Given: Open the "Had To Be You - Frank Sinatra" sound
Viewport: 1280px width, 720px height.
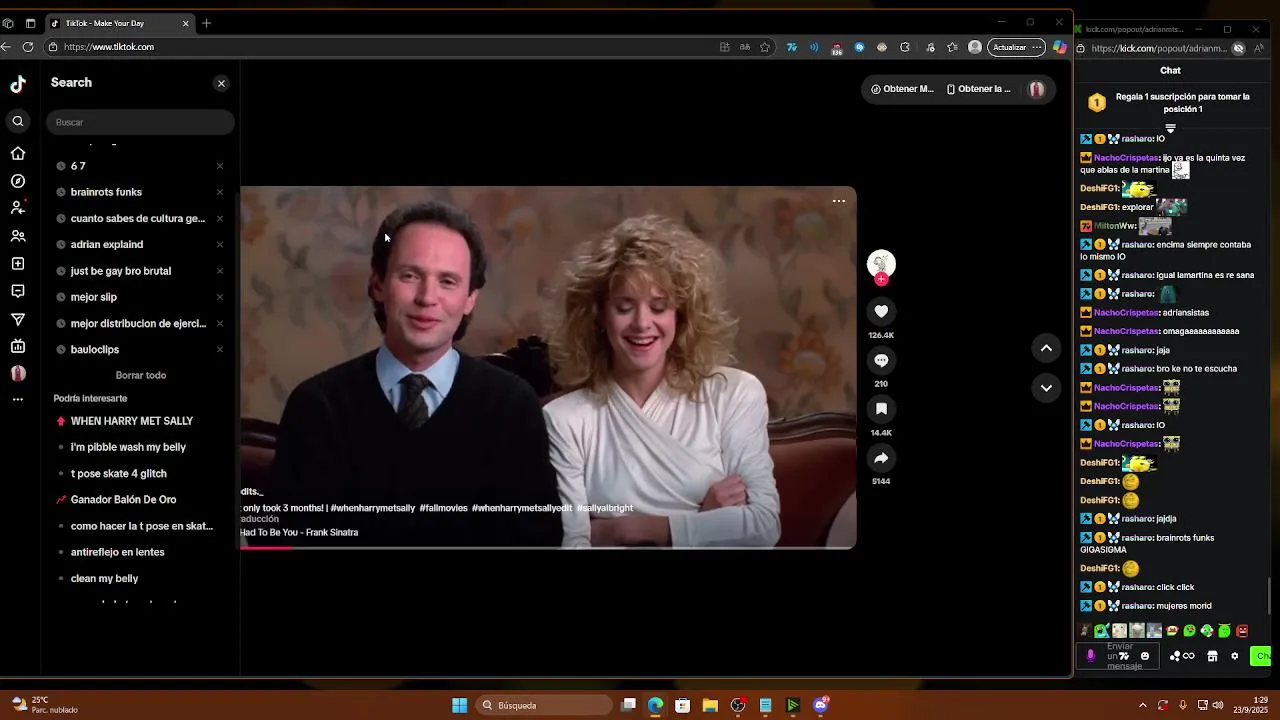Looking at the screenshot, I should (300, 533).
